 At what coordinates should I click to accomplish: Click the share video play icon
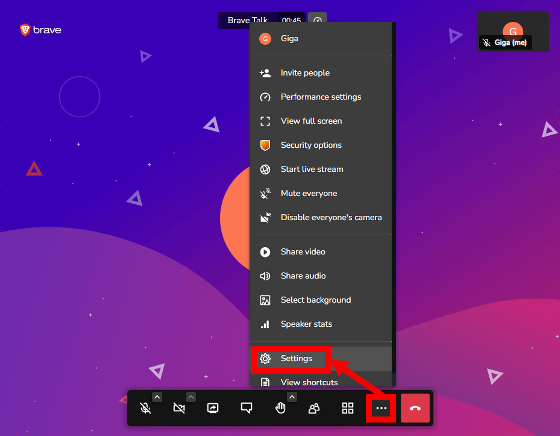(265, 252)
